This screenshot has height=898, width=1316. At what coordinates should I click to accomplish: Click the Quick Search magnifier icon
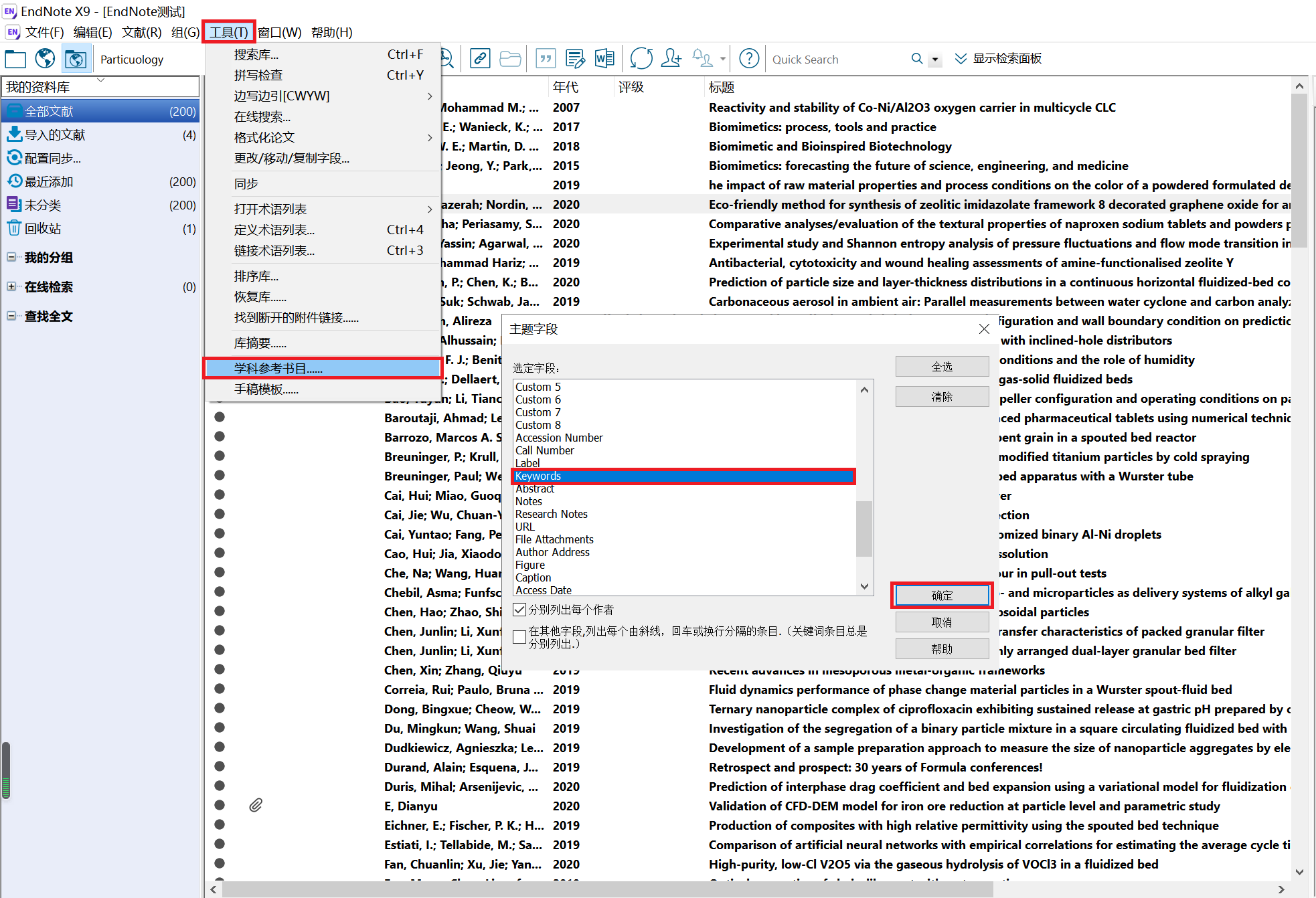pos(916,59)
